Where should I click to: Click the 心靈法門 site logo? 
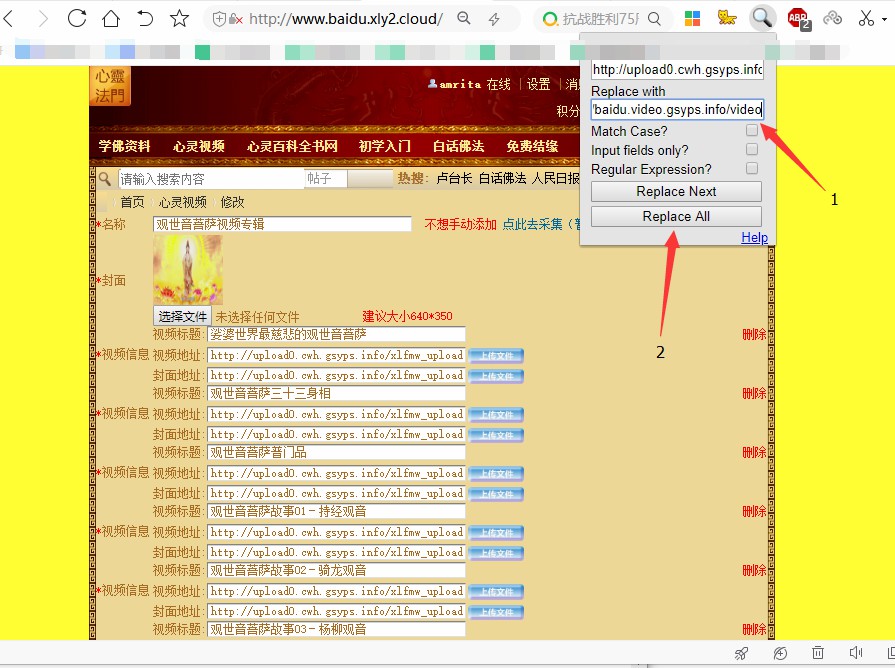[x=110, y=86]
